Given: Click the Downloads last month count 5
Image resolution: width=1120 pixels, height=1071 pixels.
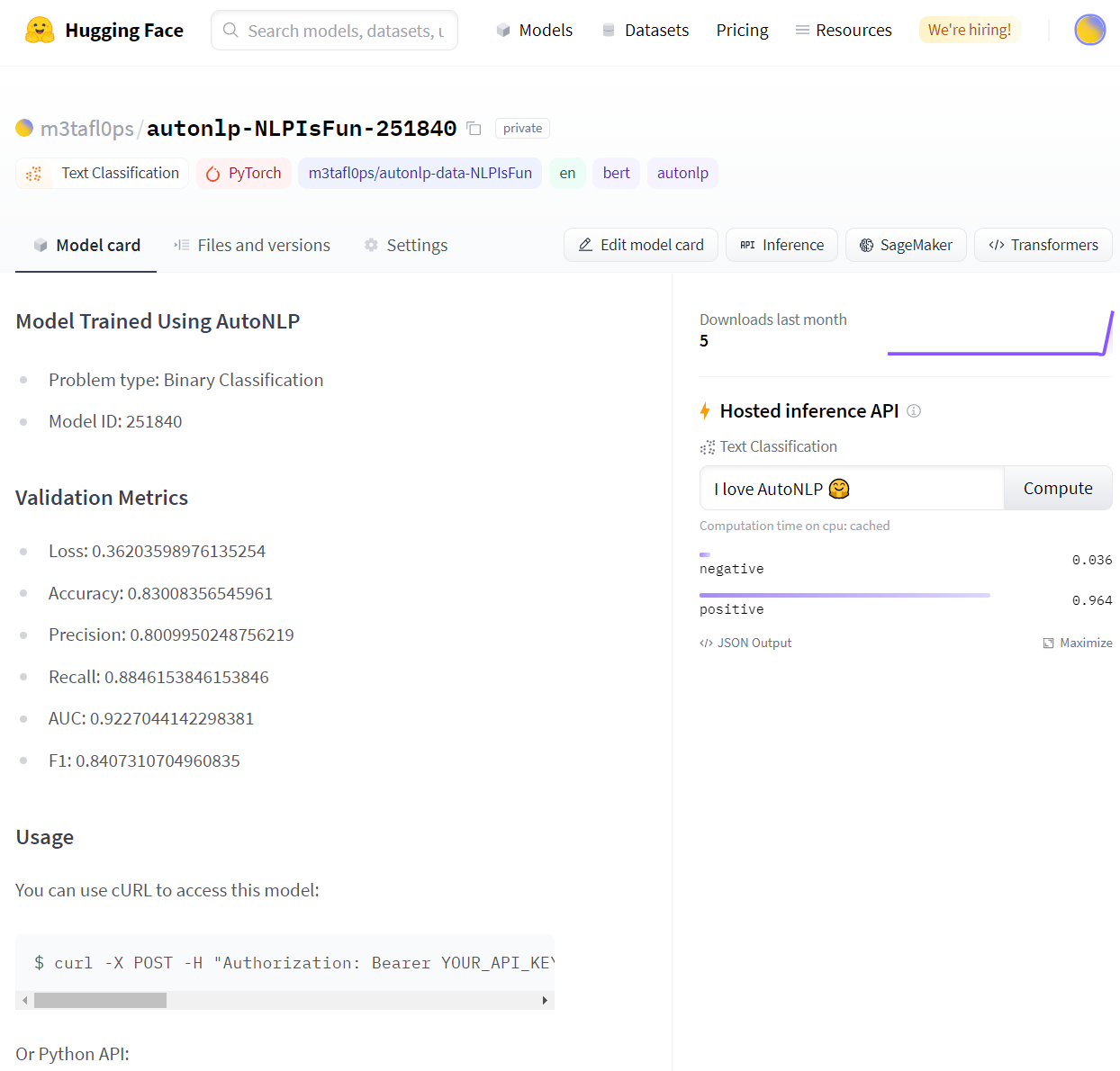Looking at the screenshot, I should pyautogui.click(x=704, y=341).
